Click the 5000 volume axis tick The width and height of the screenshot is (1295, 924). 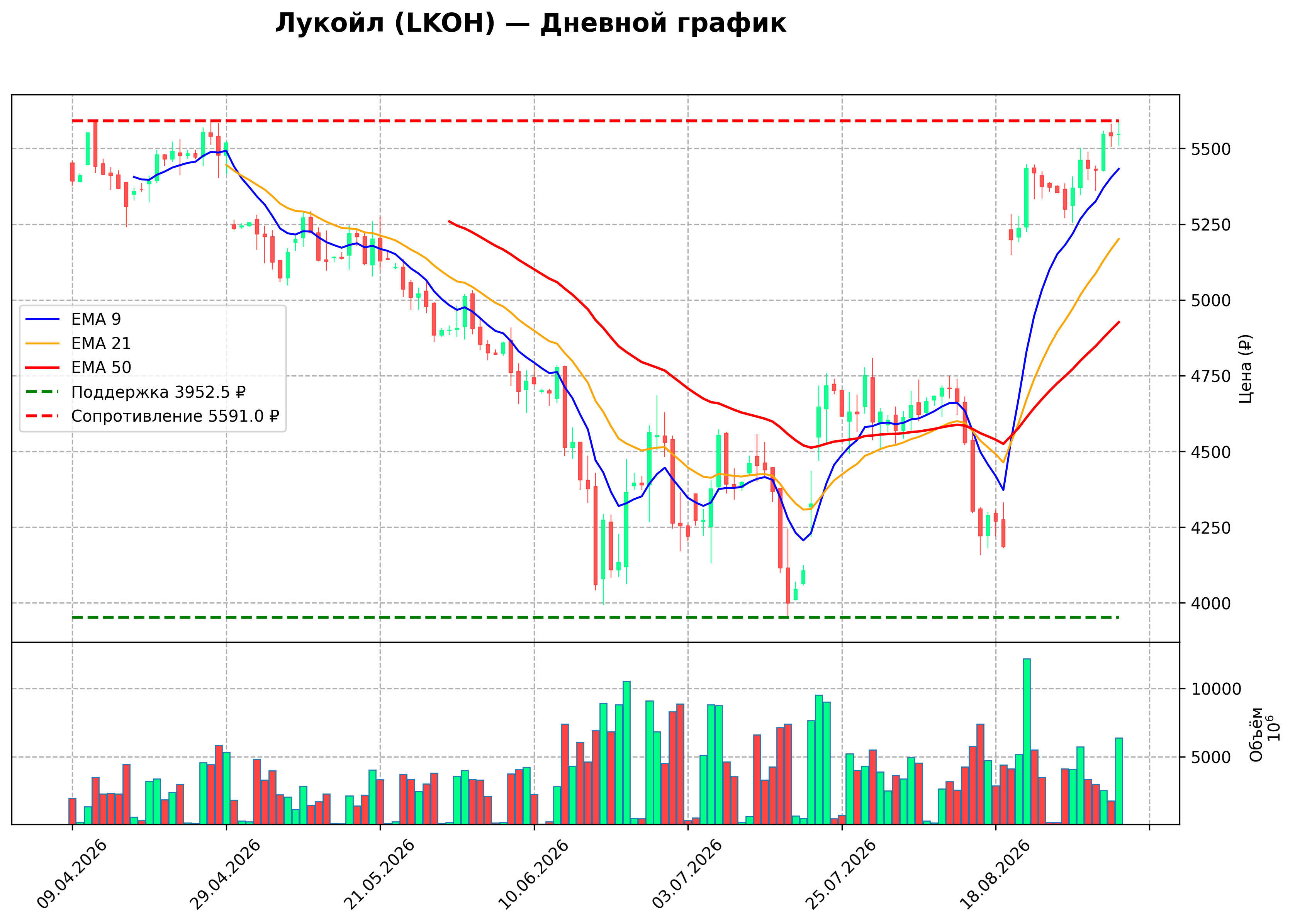(x=1211, y=757)
